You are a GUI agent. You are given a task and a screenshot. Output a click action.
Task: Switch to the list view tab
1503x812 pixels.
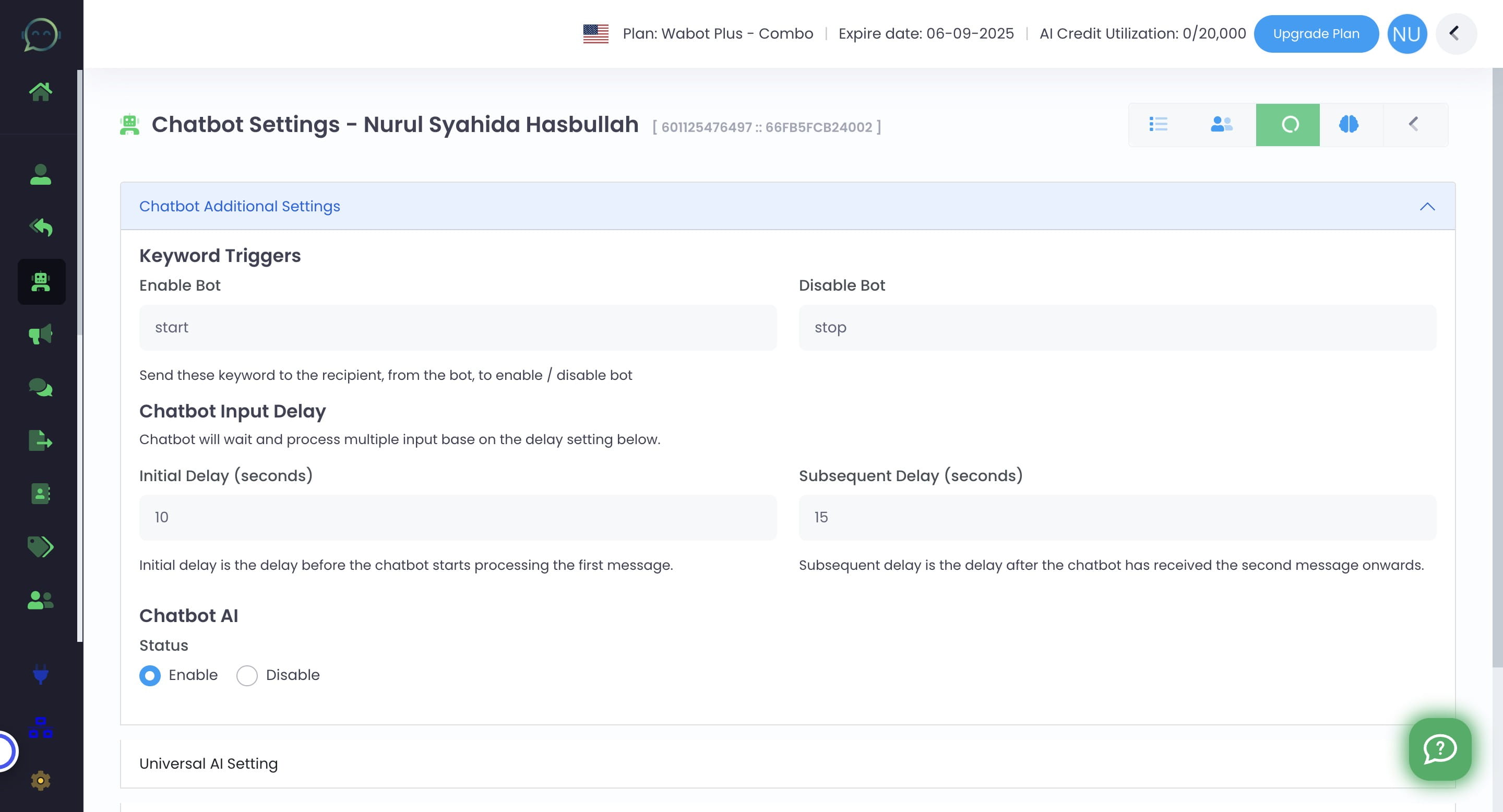(x=1158, y=124)
